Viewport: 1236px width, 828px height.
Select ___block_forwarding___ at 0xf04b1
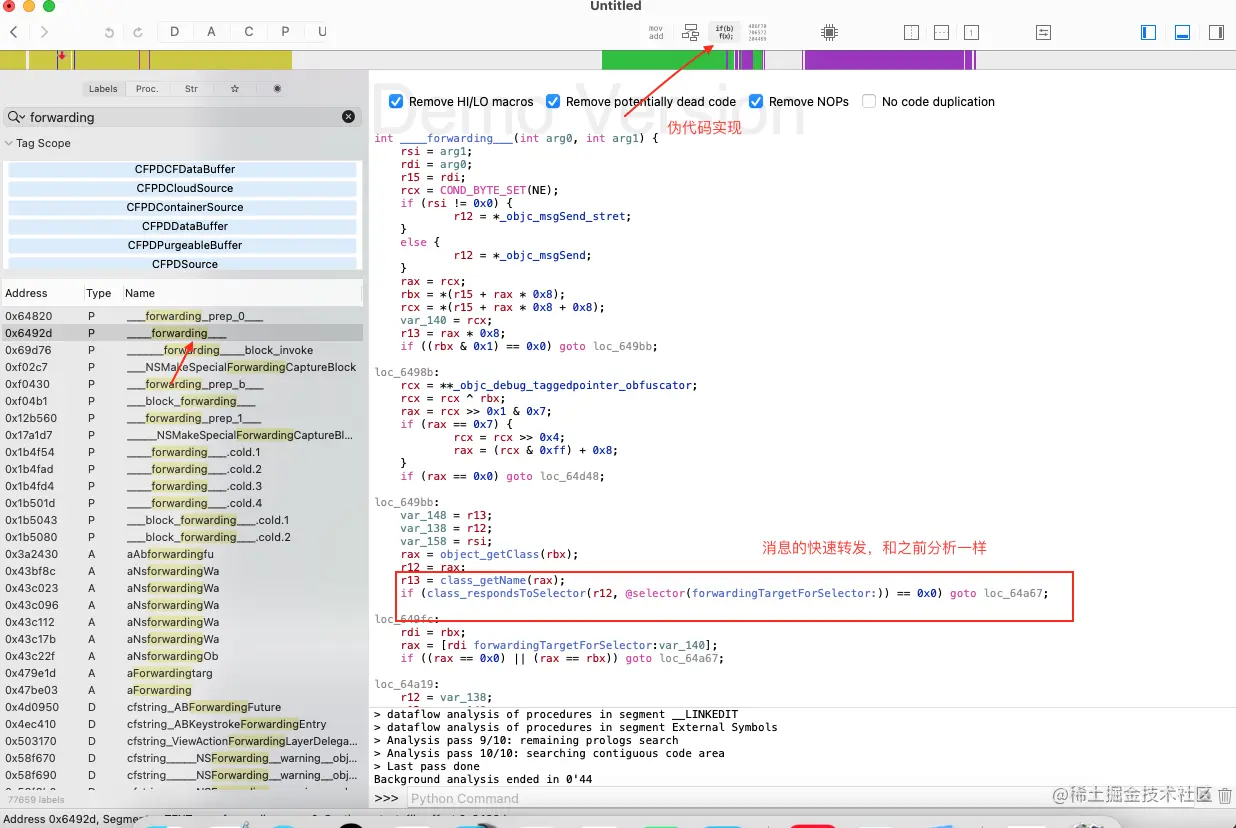click(x=181, y=401)
